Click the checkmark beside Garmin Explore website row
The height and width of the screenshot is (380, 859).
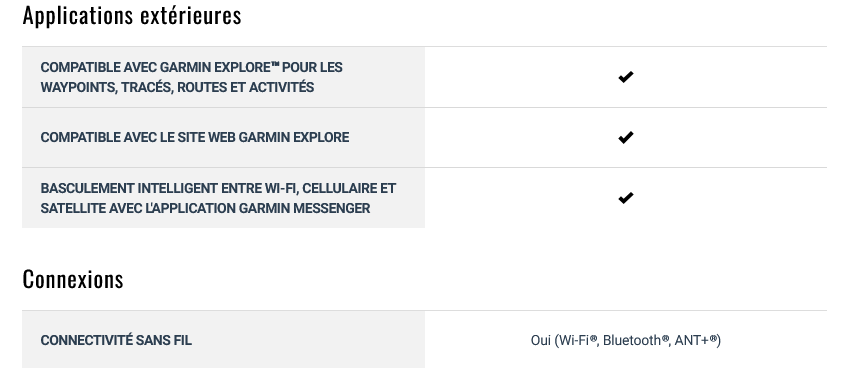pyautogui.click(x=625, y=137)
